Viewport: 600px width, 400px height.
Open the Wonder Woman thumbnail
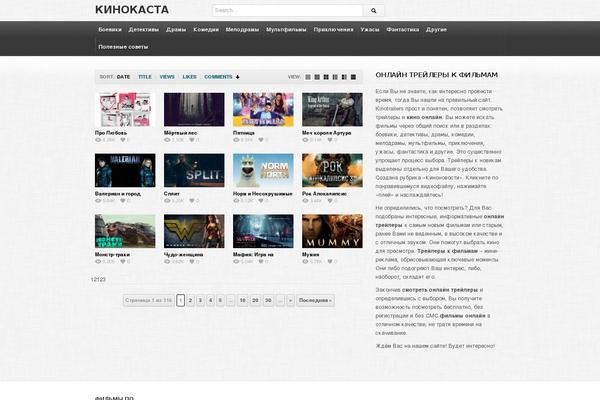pyautogui.click(x=194, y=231)
